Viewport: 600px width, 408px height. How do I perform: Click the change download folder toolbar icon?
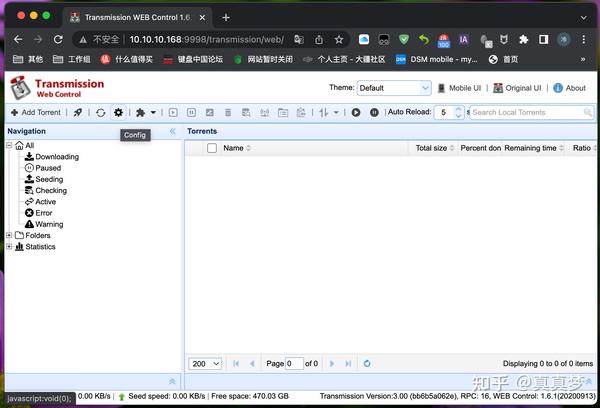click(x=283, y=113)
